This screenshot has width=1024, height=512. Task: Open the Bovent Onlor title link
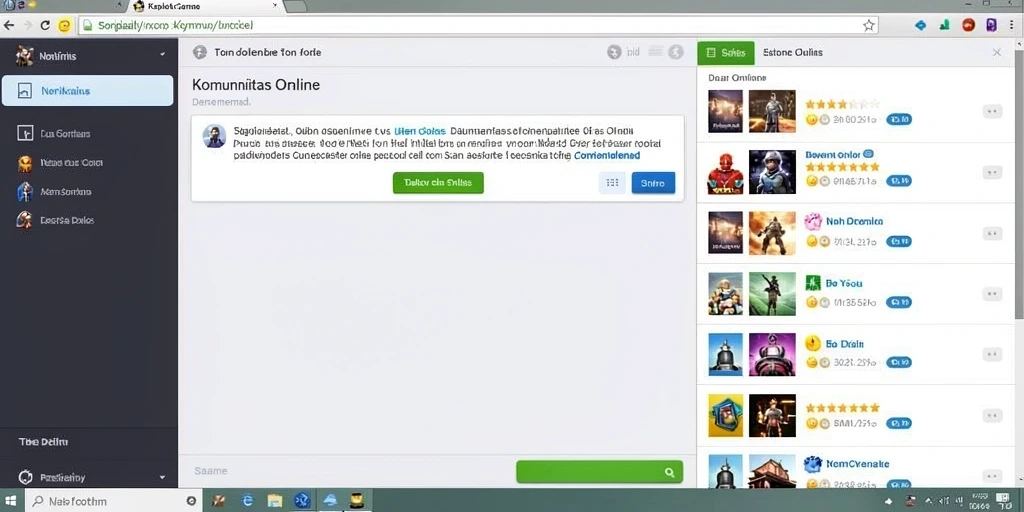tap(833, 154)
